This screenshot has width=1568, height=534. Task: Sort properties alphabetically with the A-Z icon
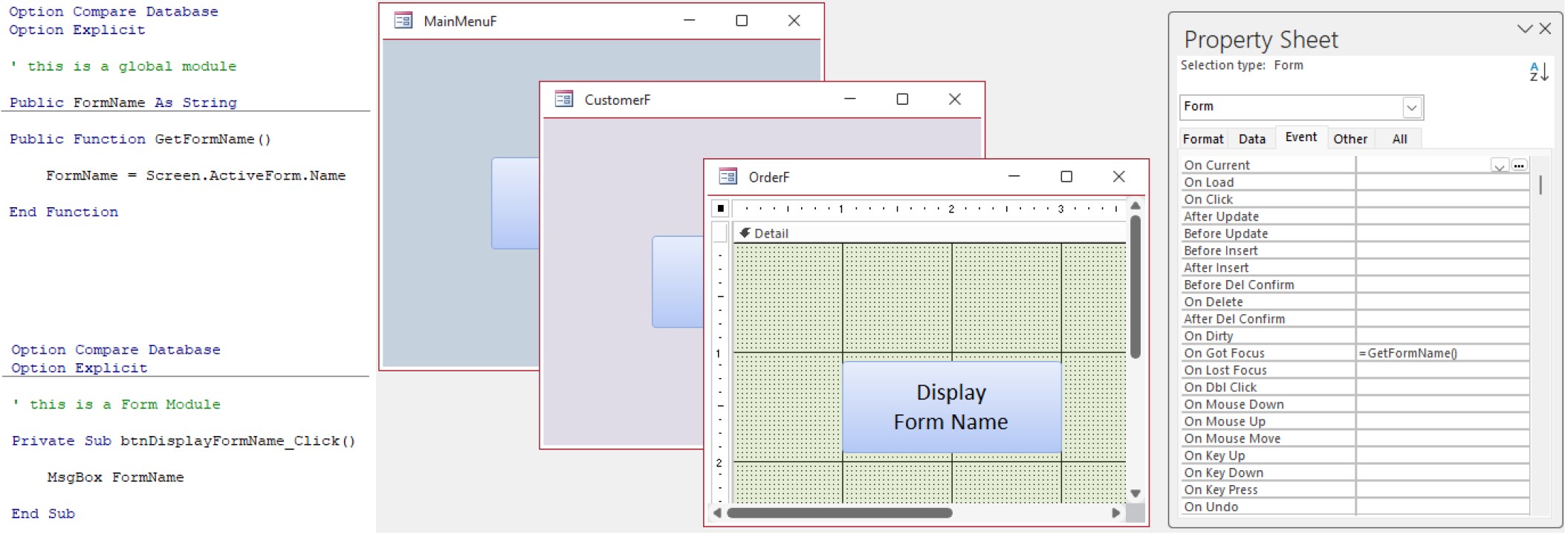pos(1538,72)
